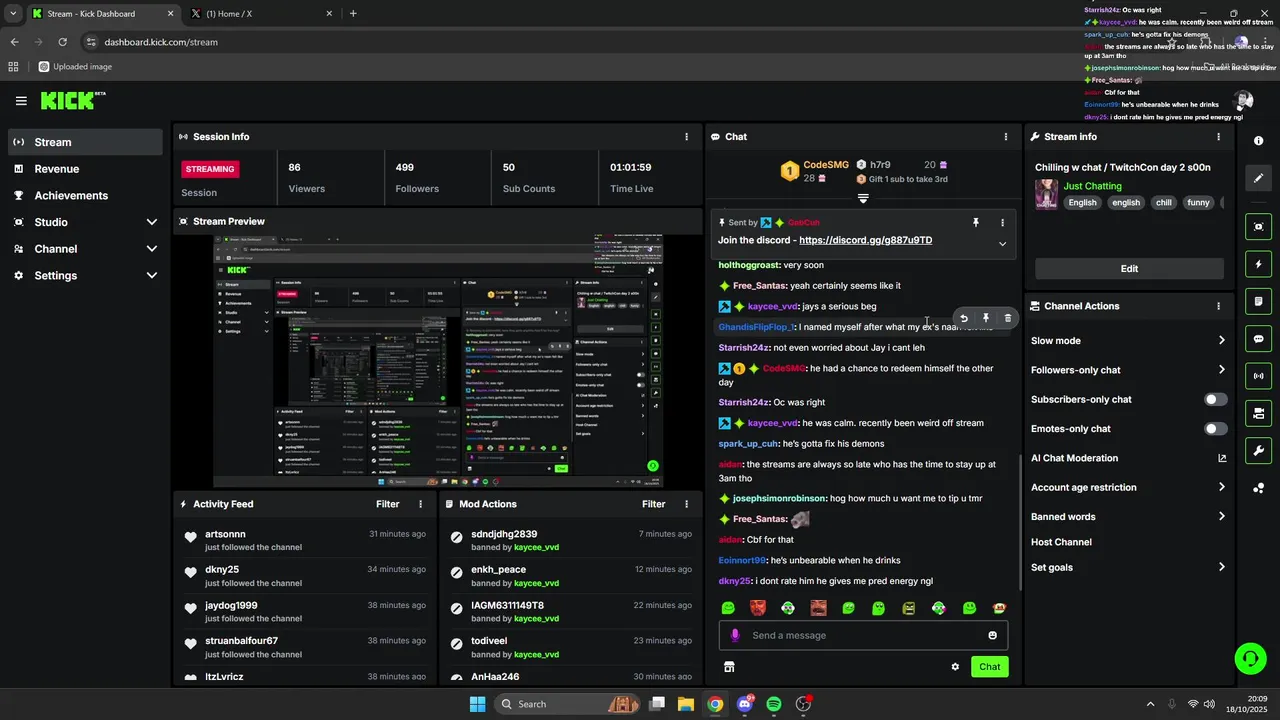
Task: Reply to GhandisFlipFlop message via arrow icon
Action: tap(964, 318)
